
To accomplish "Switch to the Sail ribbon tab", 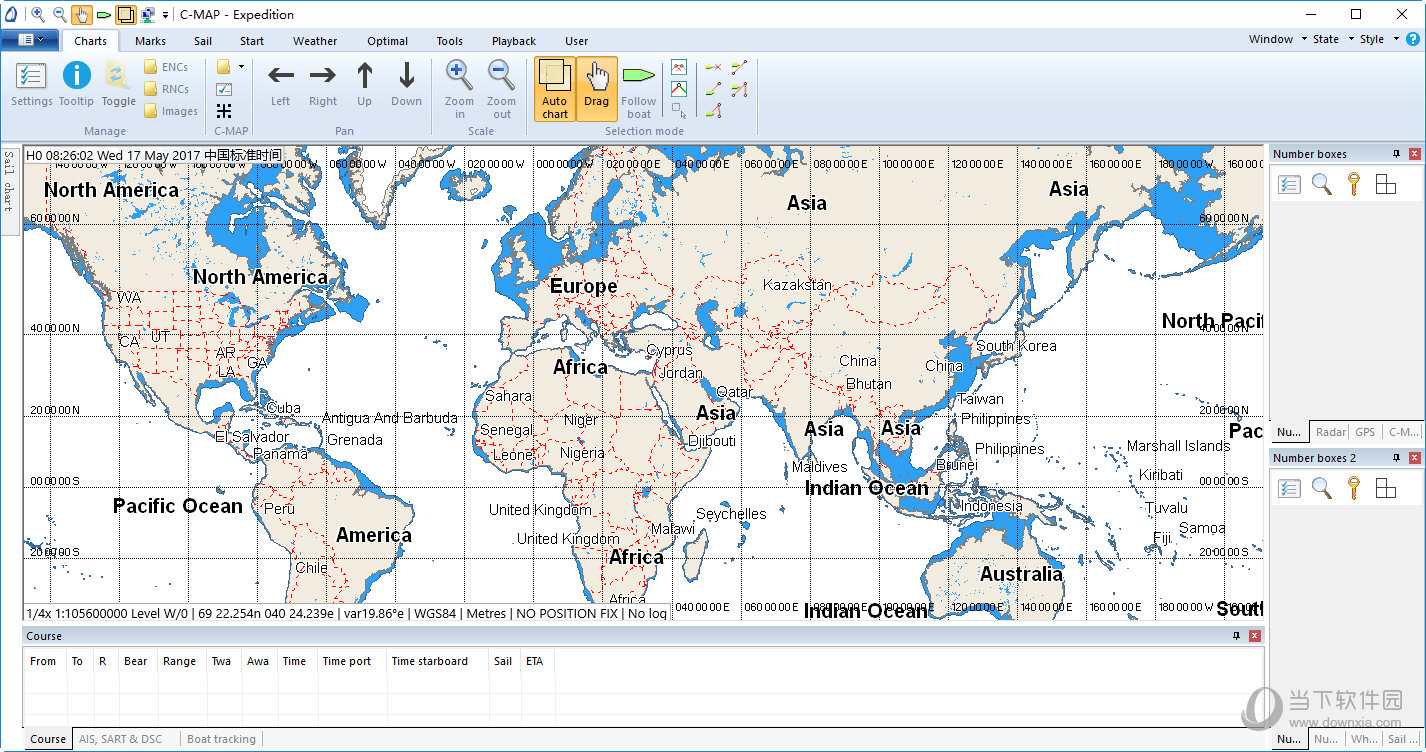I will pos(203,41).
